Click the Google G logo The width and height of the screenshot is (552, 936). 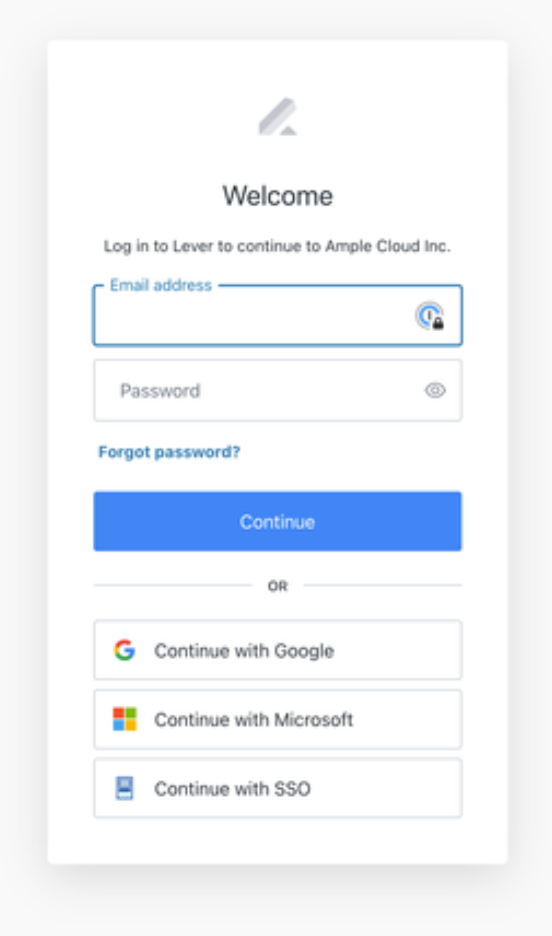pyautogui.click(x=124, y=650)
